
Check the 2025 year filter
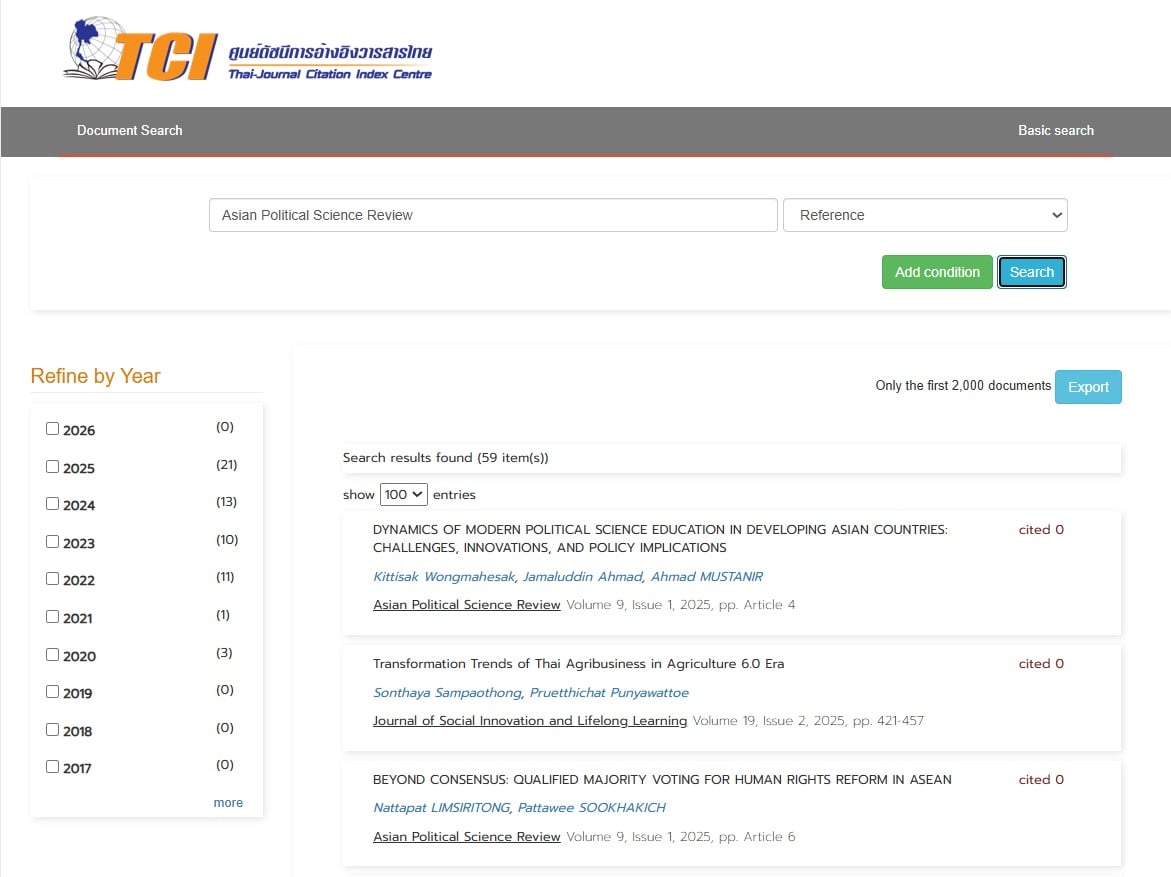[x=53, y=467]
